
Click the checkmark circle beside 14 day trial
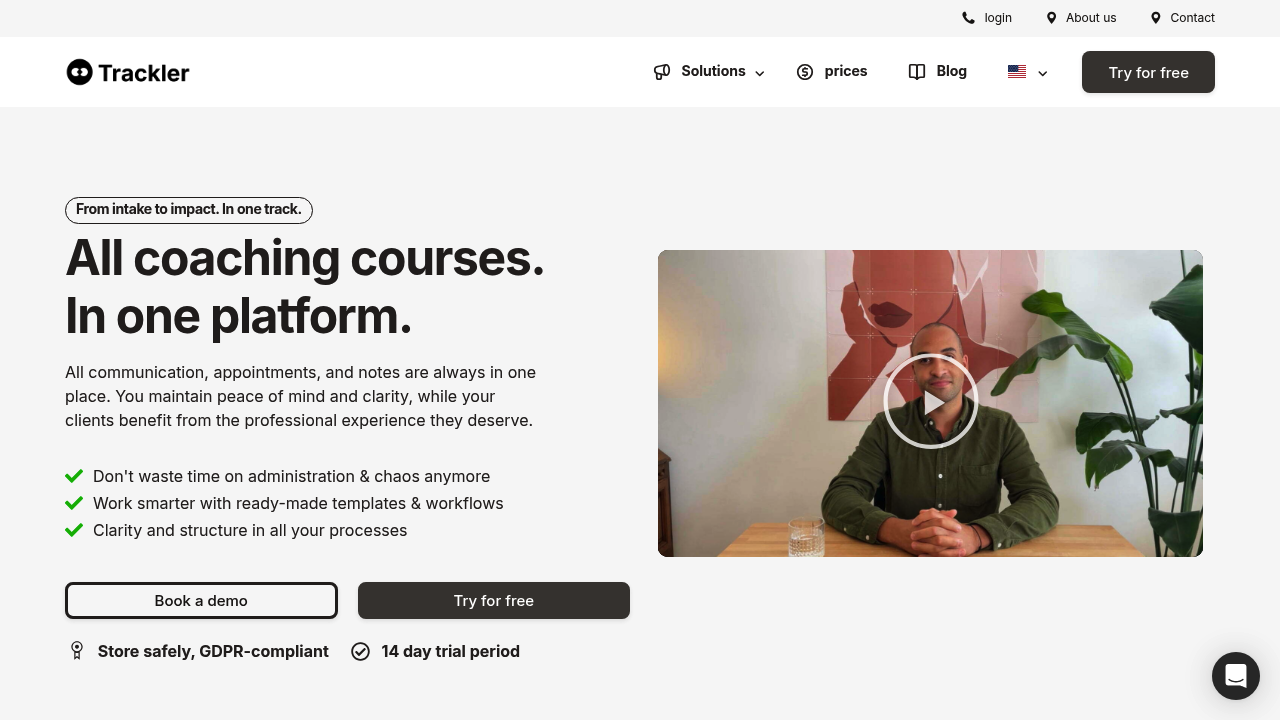click(361, 652)
